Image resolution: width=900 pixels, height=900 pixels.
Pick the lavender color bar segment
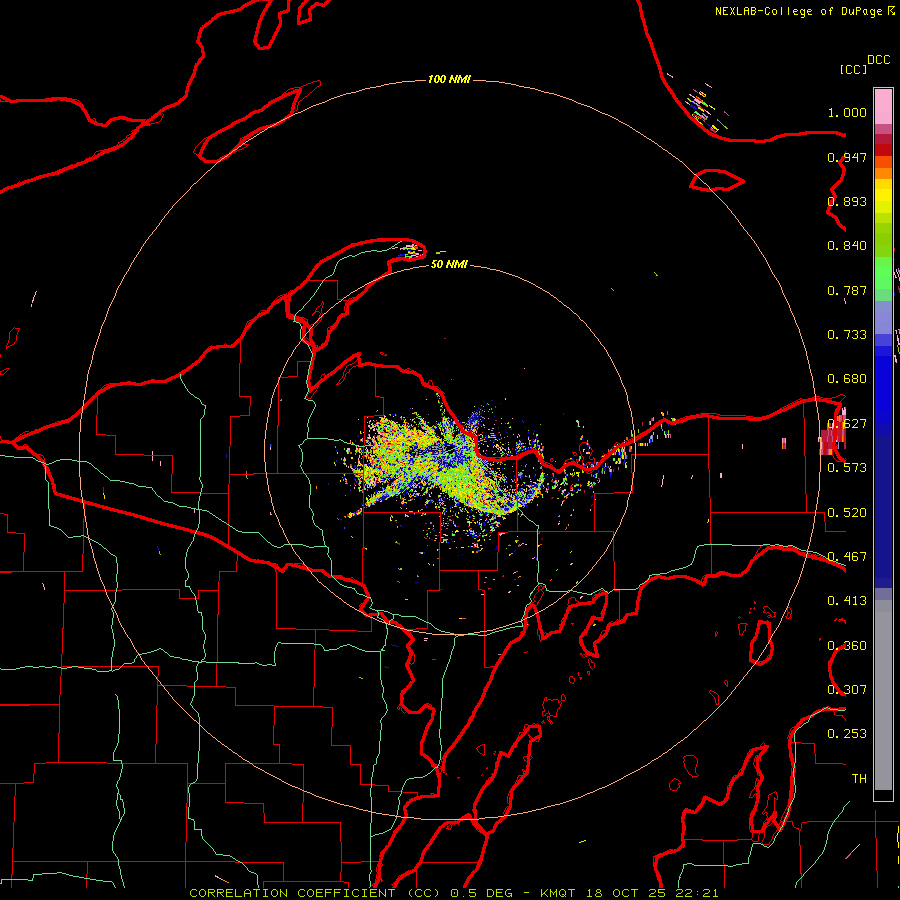pyautogui.click(x=883, y=317)
